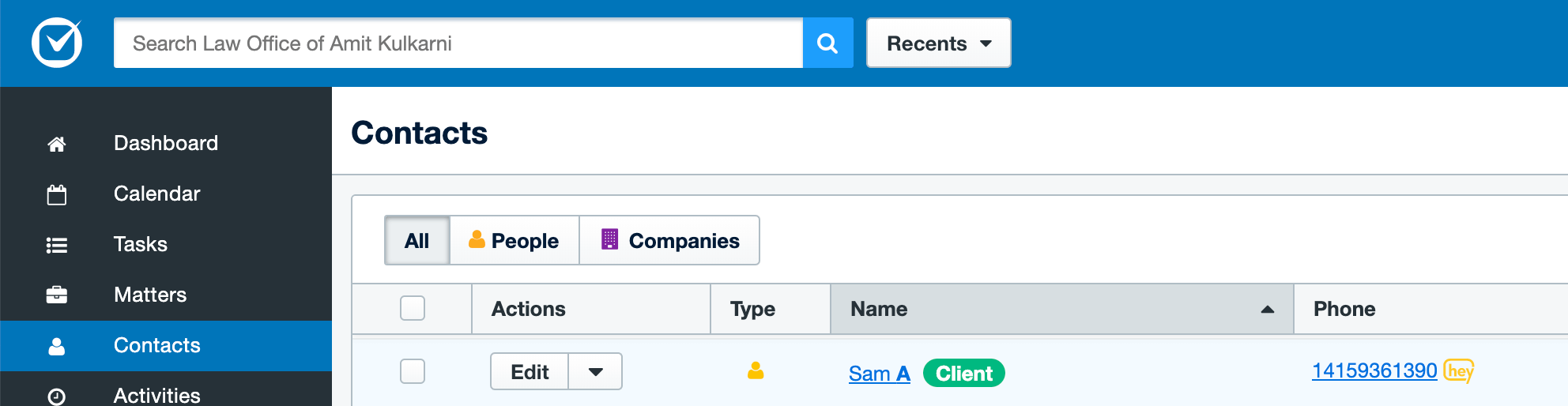Screen dimensions: 1568x406
Task: Tick the select-all checkbox in header
Action: (413, 308)
